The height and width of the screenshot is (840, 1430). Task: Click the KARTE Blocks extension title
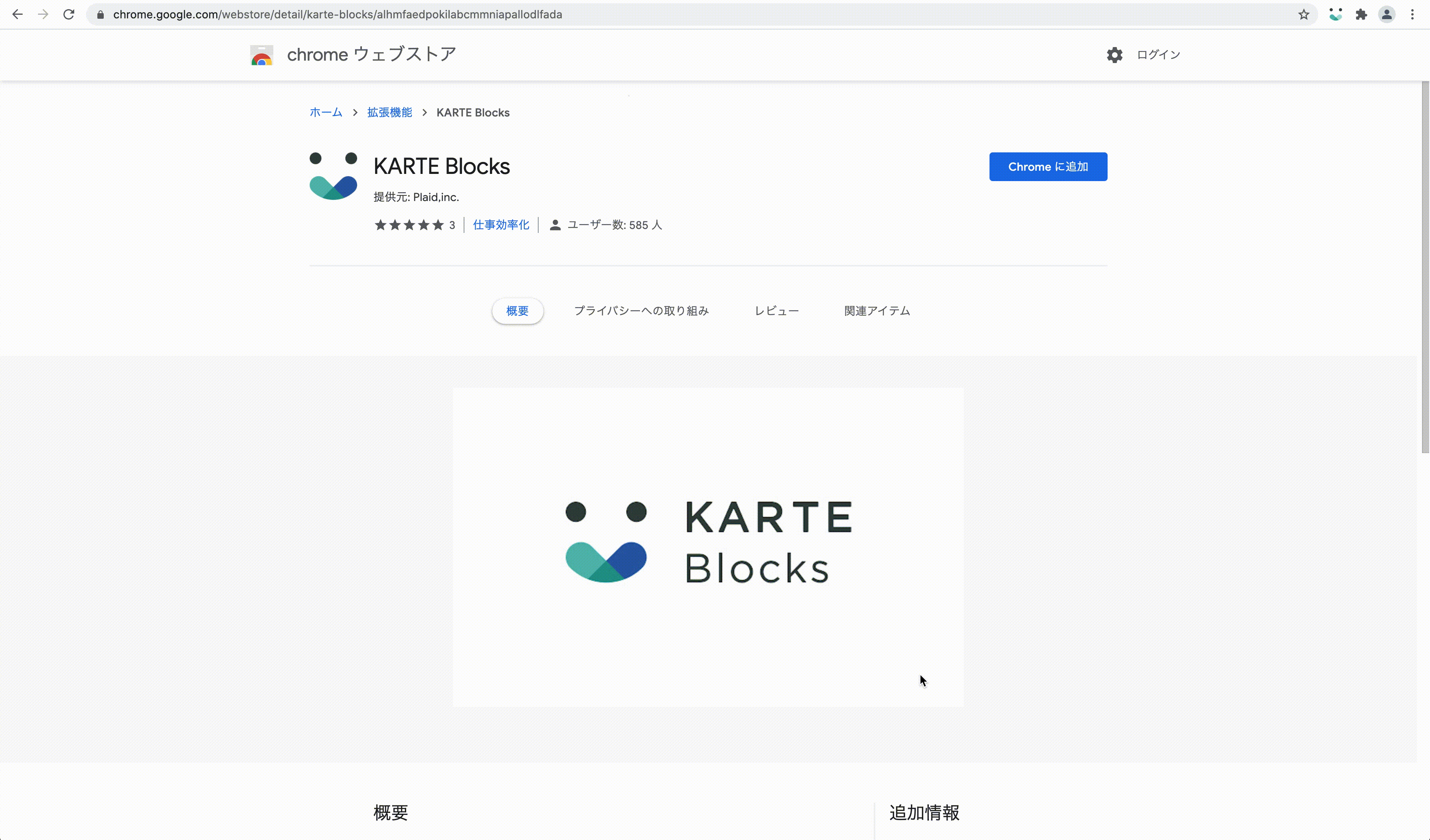[441, 166]
